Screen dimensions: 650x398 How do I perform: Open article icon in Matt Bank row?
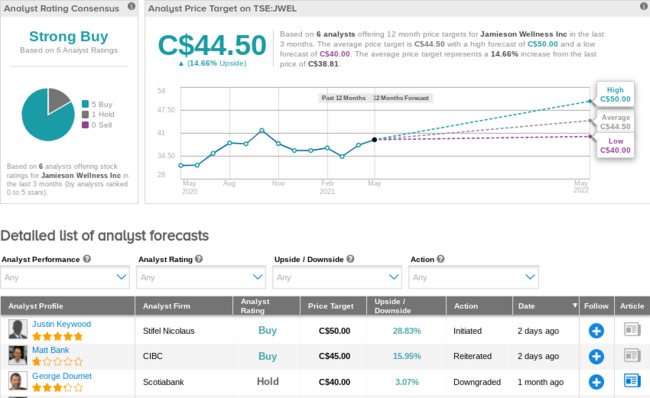[632, 355]
